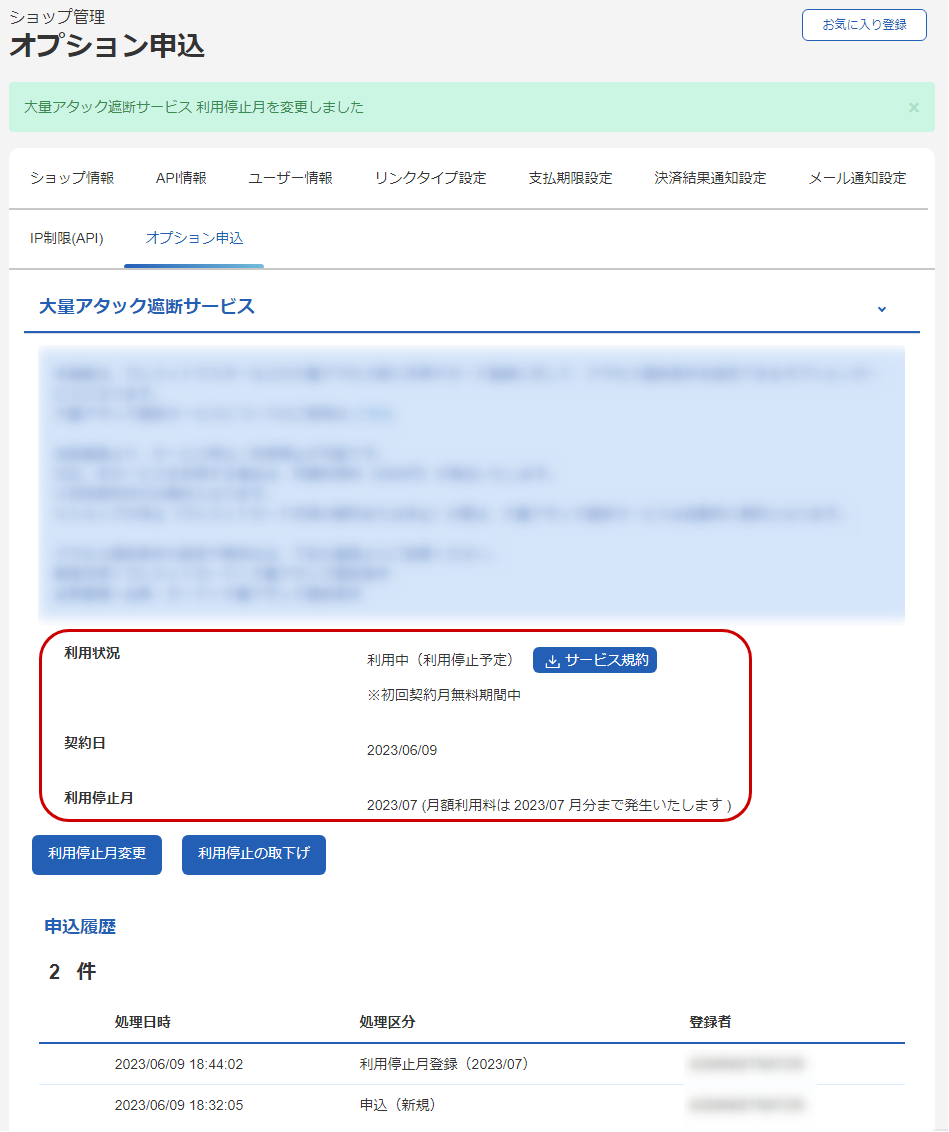This screenshot has height=1132, width=949.
Task: Collapse the 大量アタック遮断サービス section chevron
Action: 881,310
